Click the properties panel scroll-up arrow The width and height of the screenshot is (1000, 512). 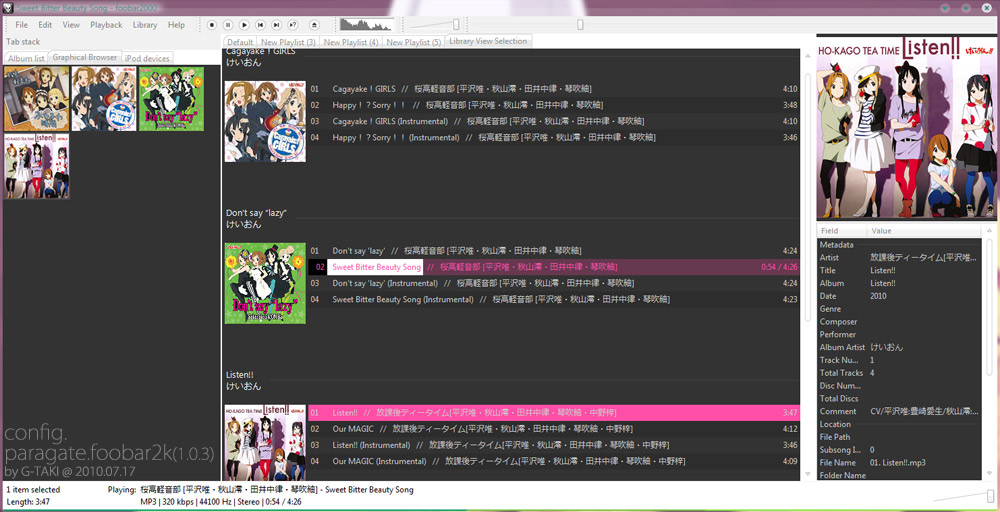tap(990, 231)
